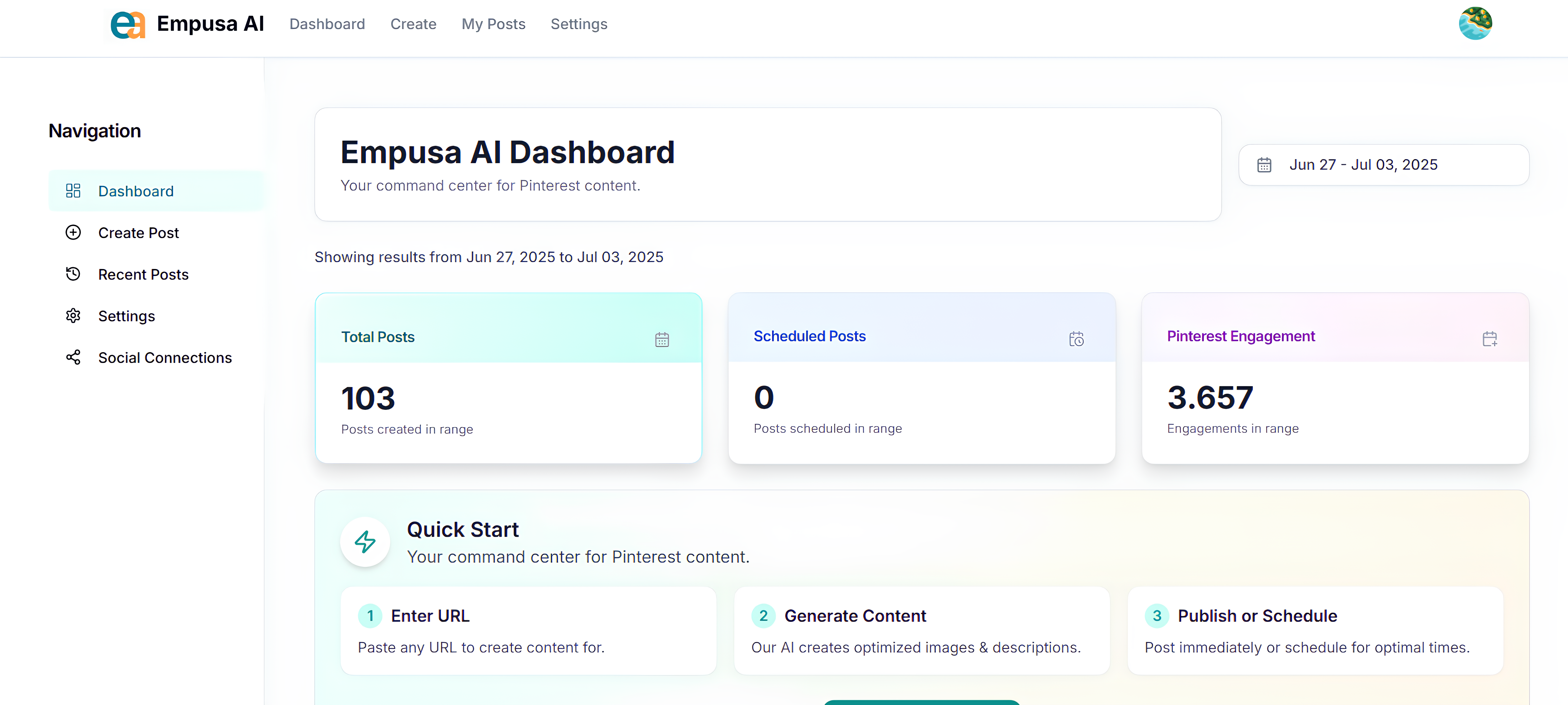
Task: Click 'Engagements in range' label
Action: (1233, 428)
